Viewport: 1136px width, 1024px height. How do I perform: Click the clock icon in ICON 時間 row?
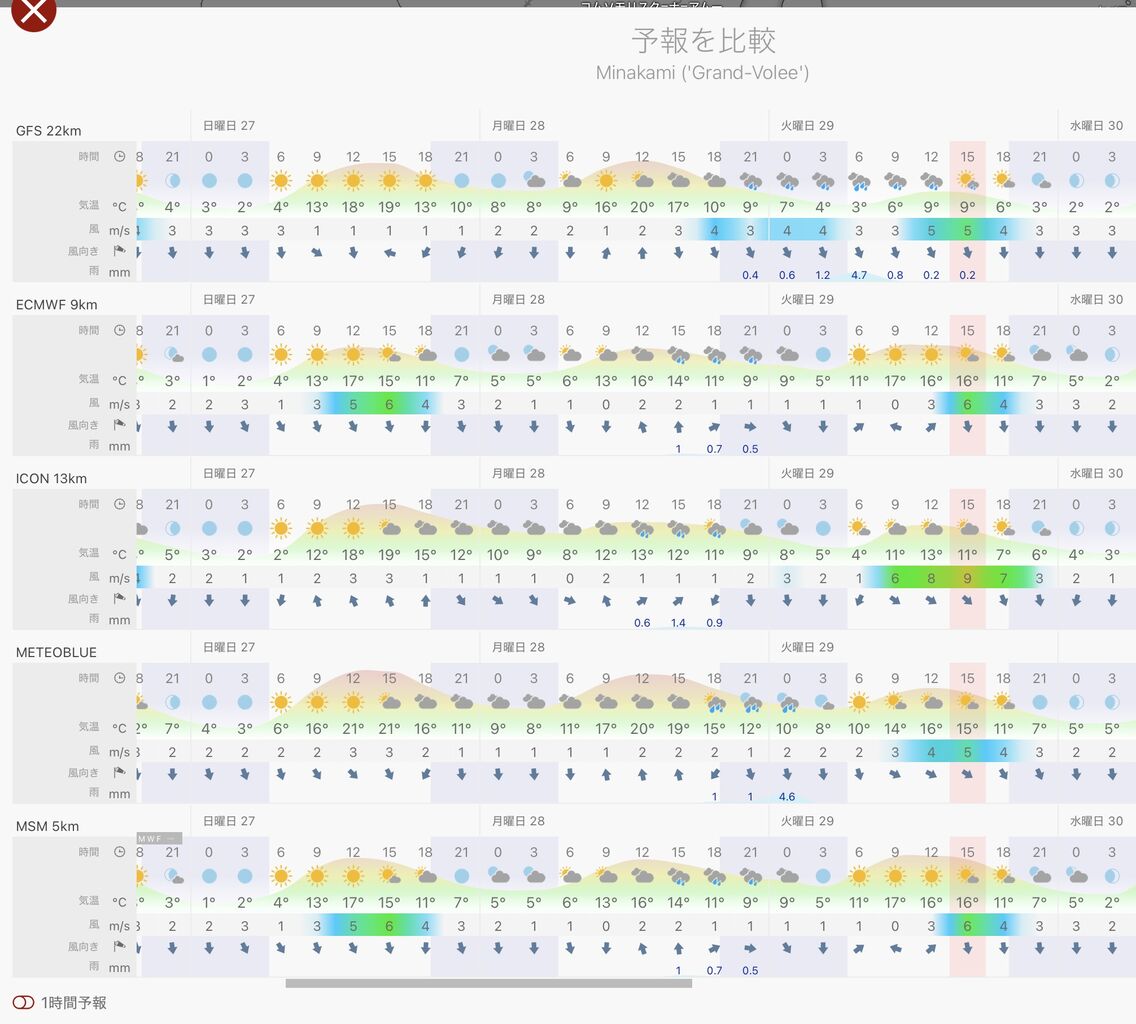click(x=120, y=504)
